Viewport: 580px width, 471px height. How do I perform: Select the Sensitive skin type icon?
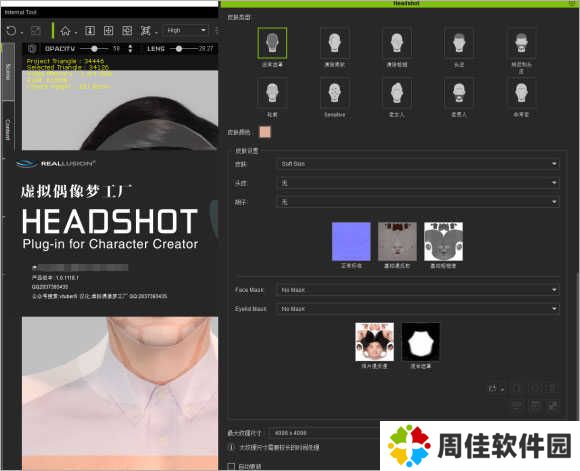(334, 93)
